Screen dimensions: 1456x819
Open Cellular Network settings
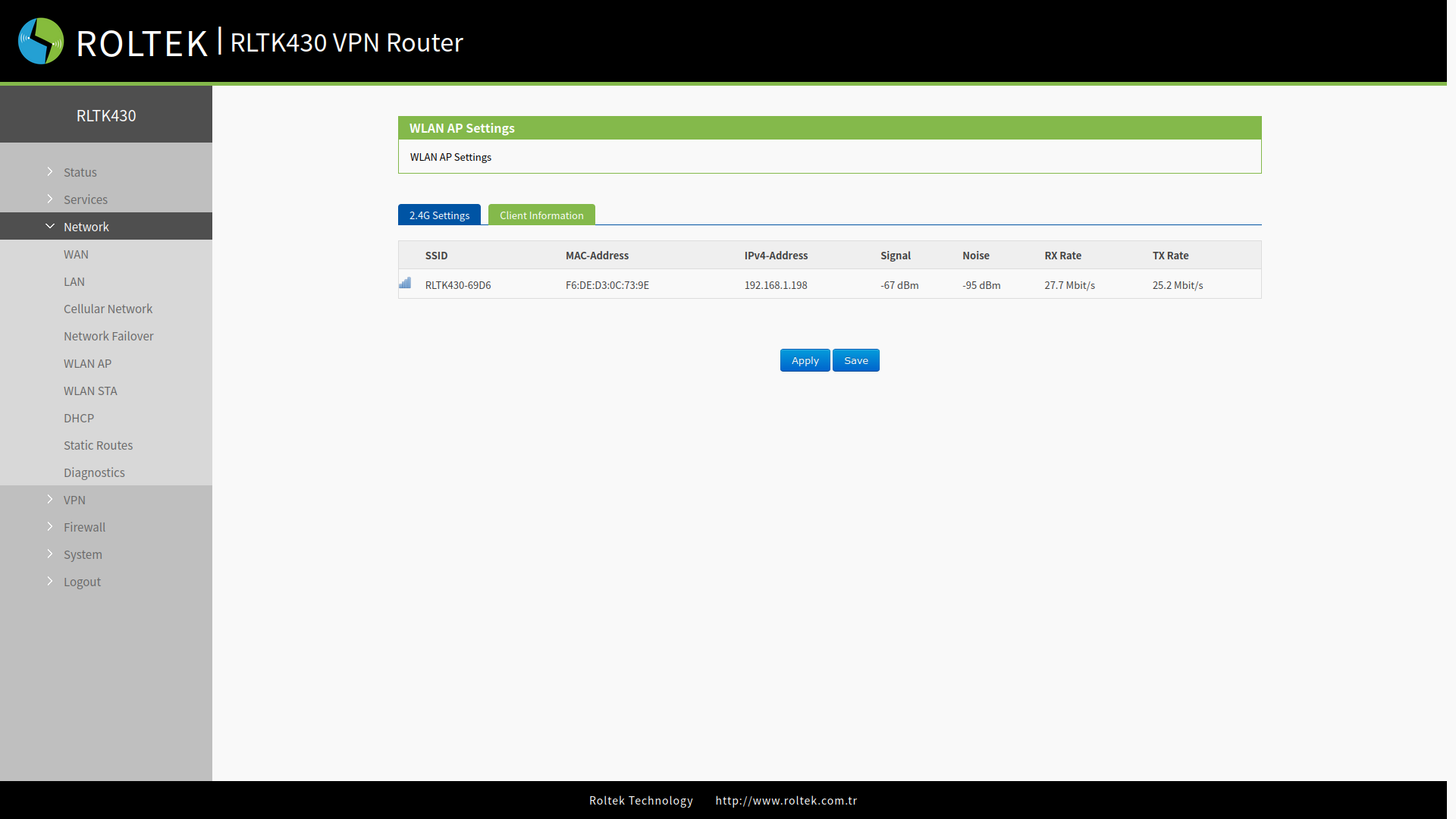click(x=108, y=309)
